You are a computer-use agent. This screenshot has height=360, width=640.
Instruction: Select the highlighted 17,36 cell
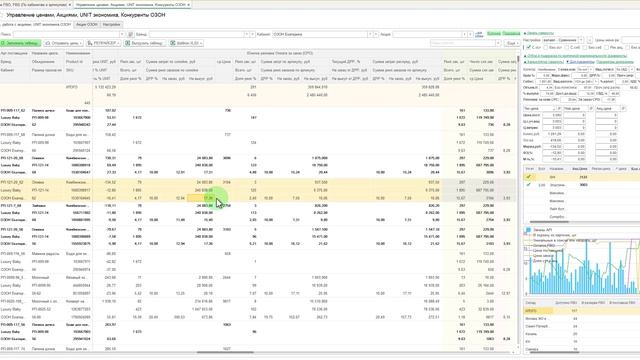(x=201, y=198)
